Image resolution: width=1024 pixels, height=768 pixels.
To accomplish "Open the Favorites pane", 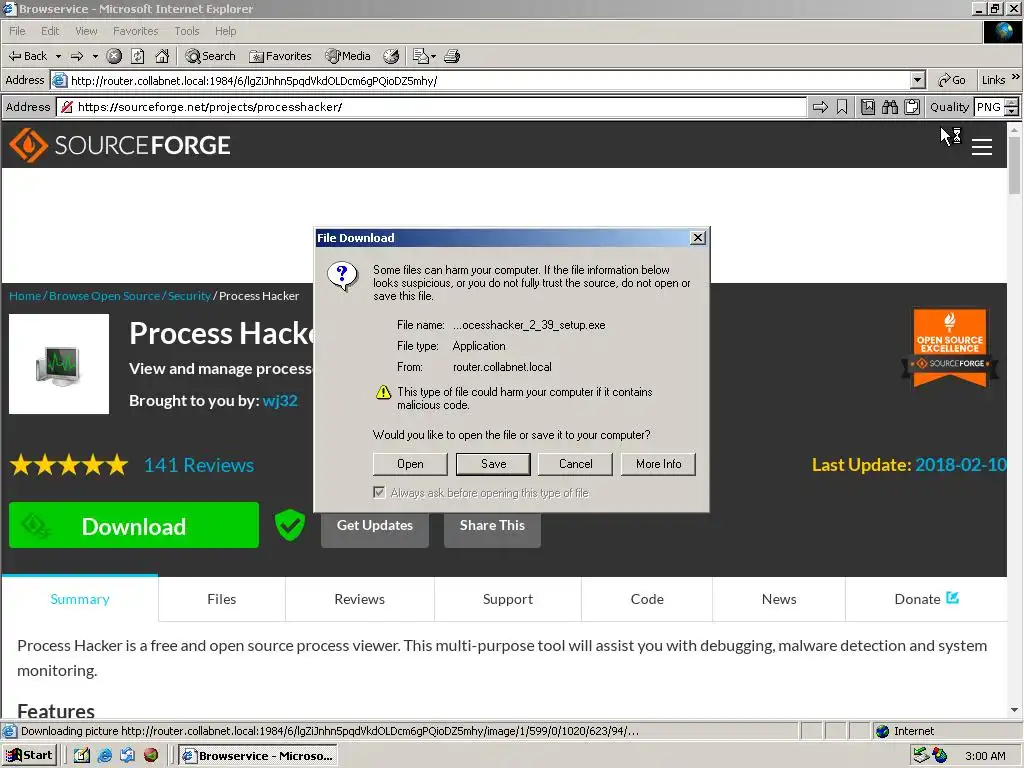I will (281, 56).
